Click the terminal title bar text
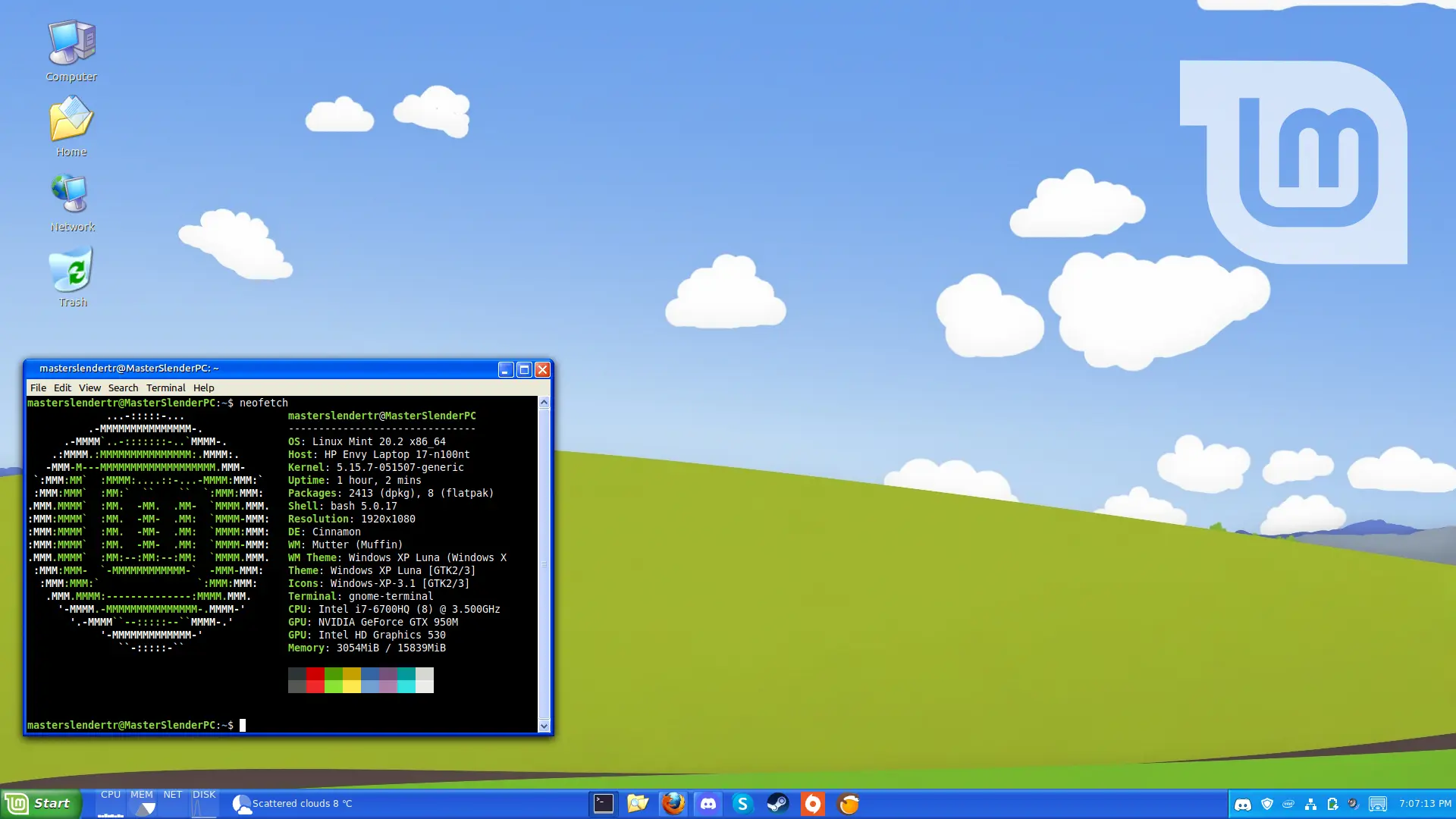The height and width of the screenshot is (819, 1456). coord(129,369)
